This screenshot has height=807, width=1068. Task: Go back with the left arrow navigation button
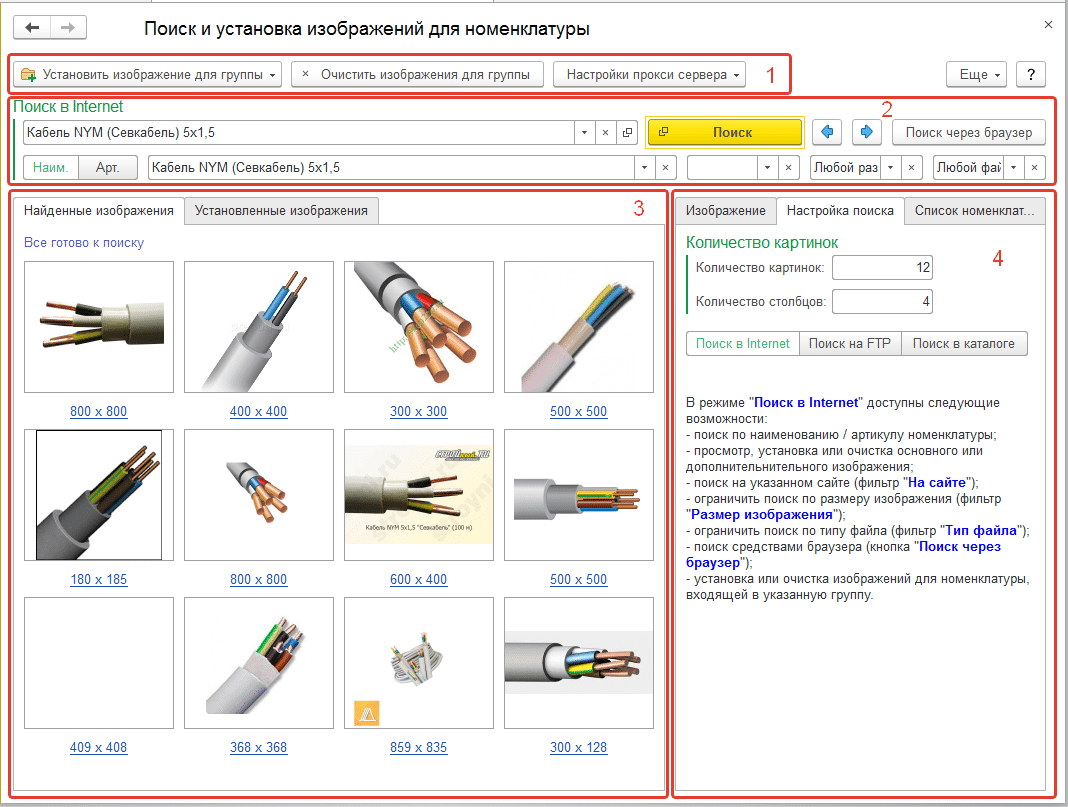(32, 28)
